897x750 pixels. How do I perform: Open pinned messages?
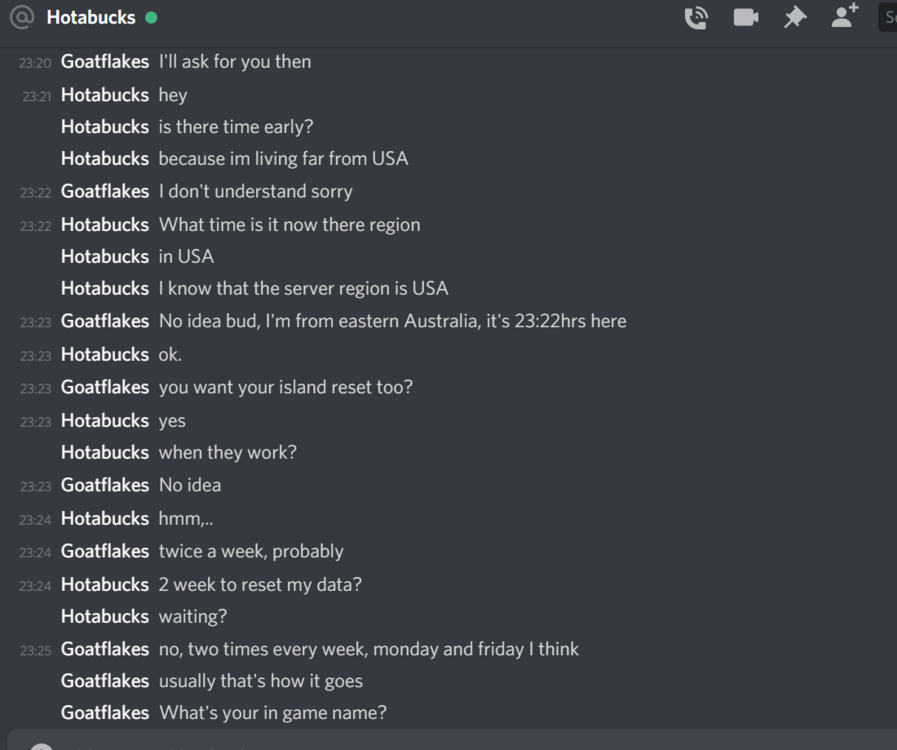[795, 17]
